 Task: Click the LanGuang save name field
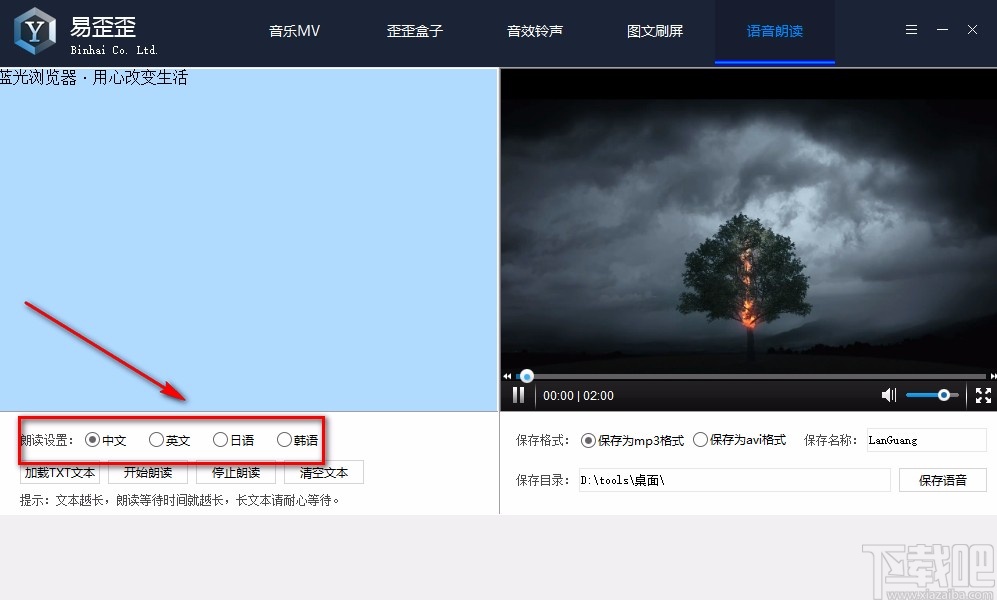925,440
